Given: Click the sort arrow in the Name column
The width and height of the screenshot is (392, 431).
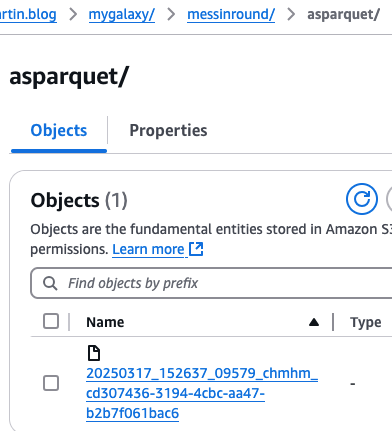Looking at the screenshot, I should [x=314, y=322].
